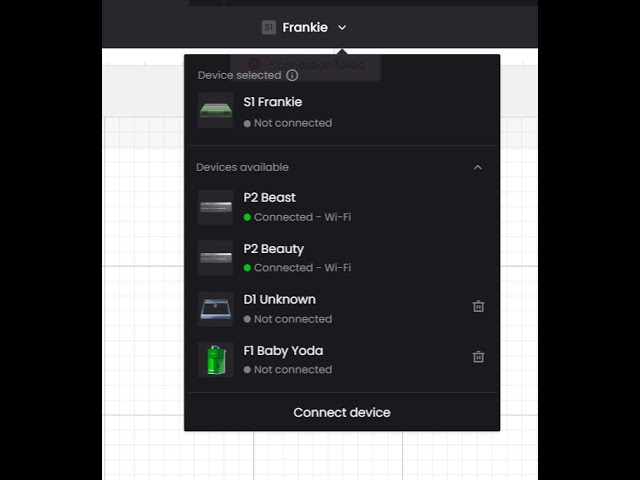Click the red error icon in Connection failed toast
The image size is (640, 480).
click(x=254, y=64)
